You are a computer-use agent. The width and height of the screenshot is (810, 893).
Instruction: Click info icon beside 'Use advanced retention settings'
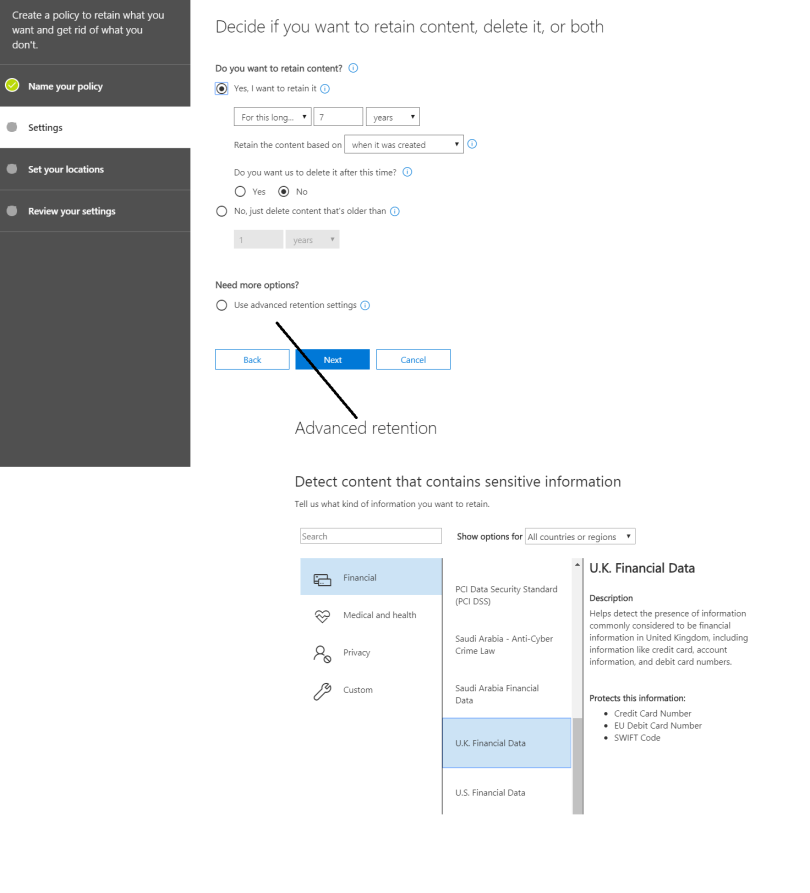(364, 305)
